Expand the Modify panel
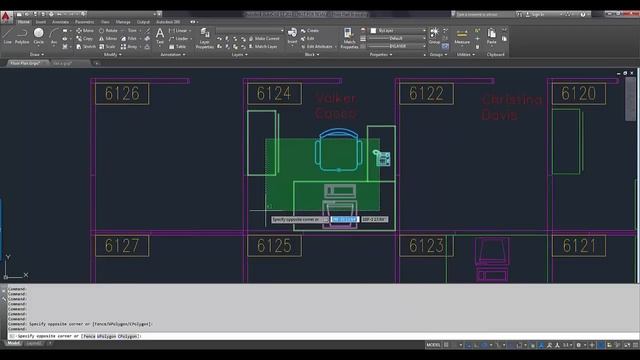 [113, 54]
